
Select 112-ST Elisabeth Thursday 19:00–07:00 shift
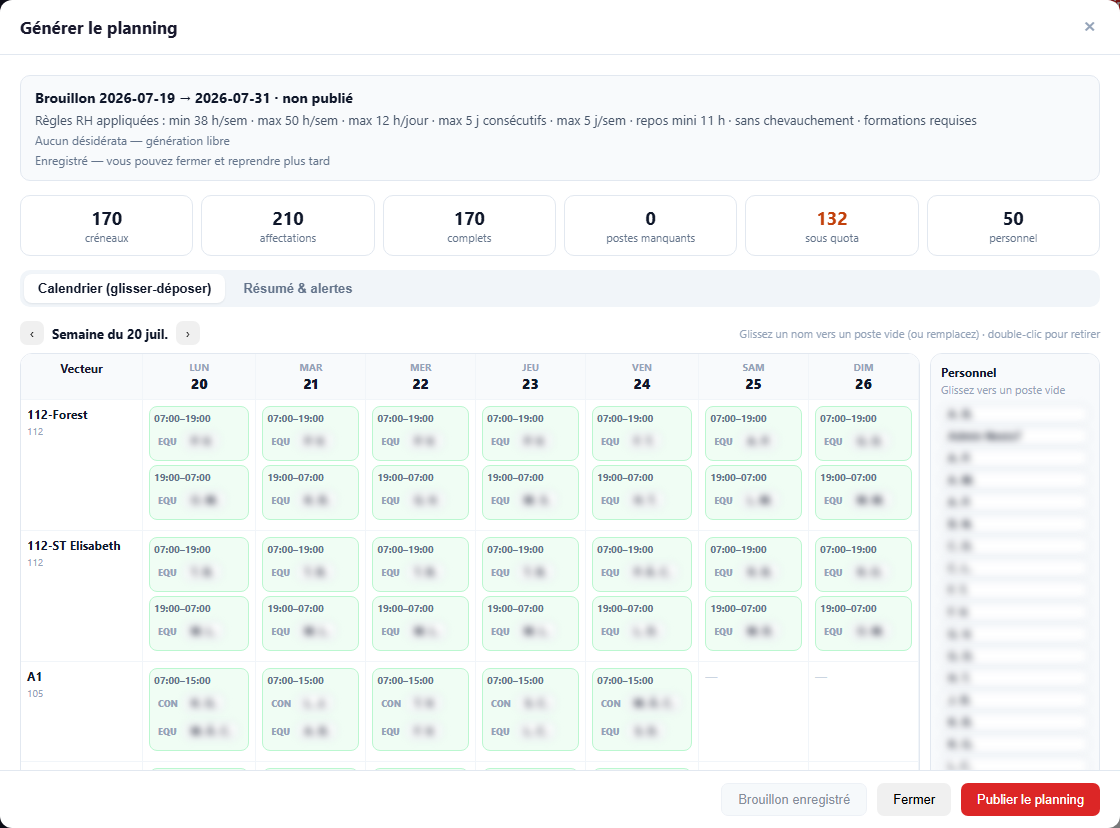[x=530, y=624]
